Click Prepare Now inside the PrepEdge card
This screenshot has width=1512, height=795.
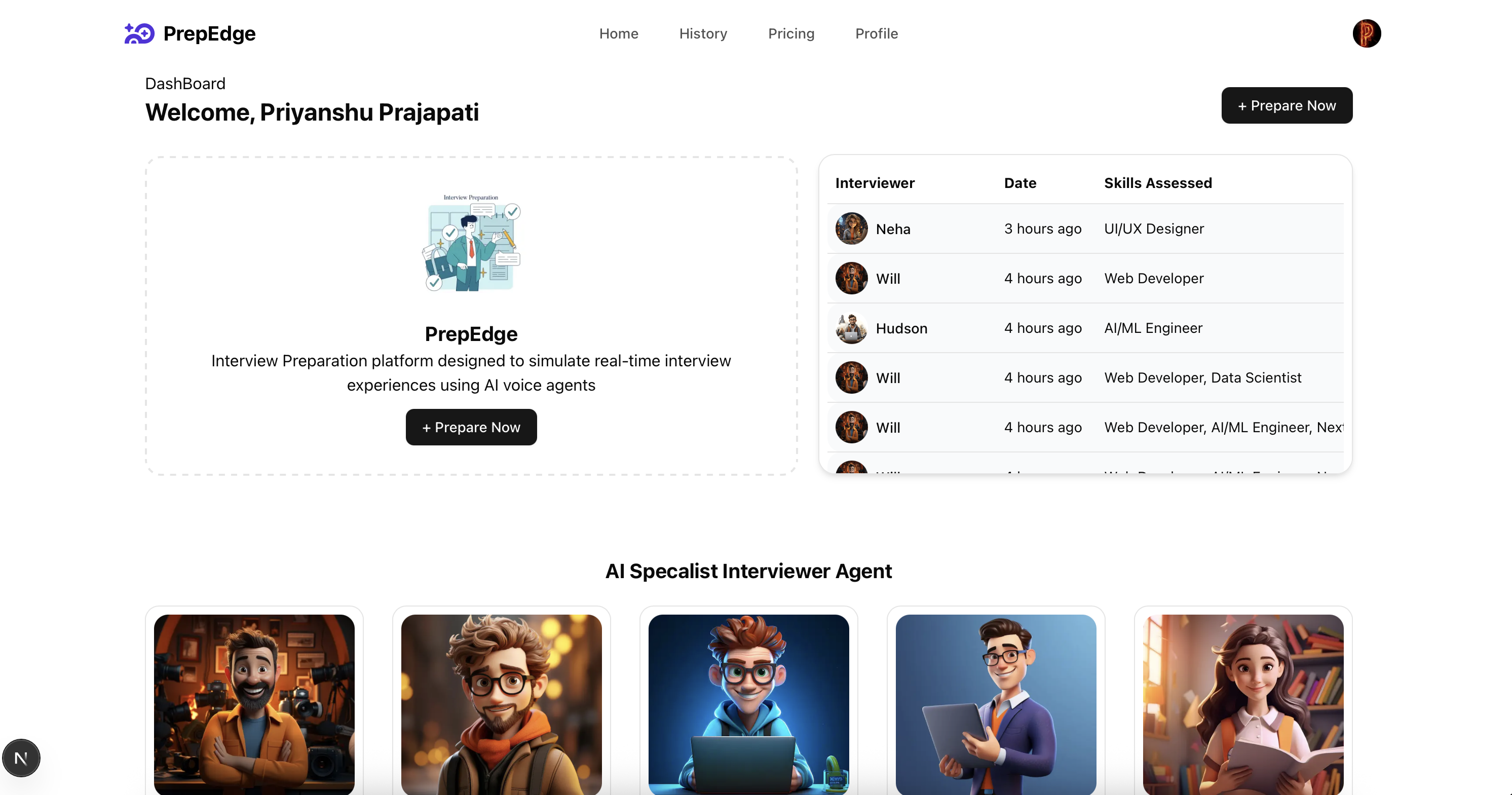point(471,428)
